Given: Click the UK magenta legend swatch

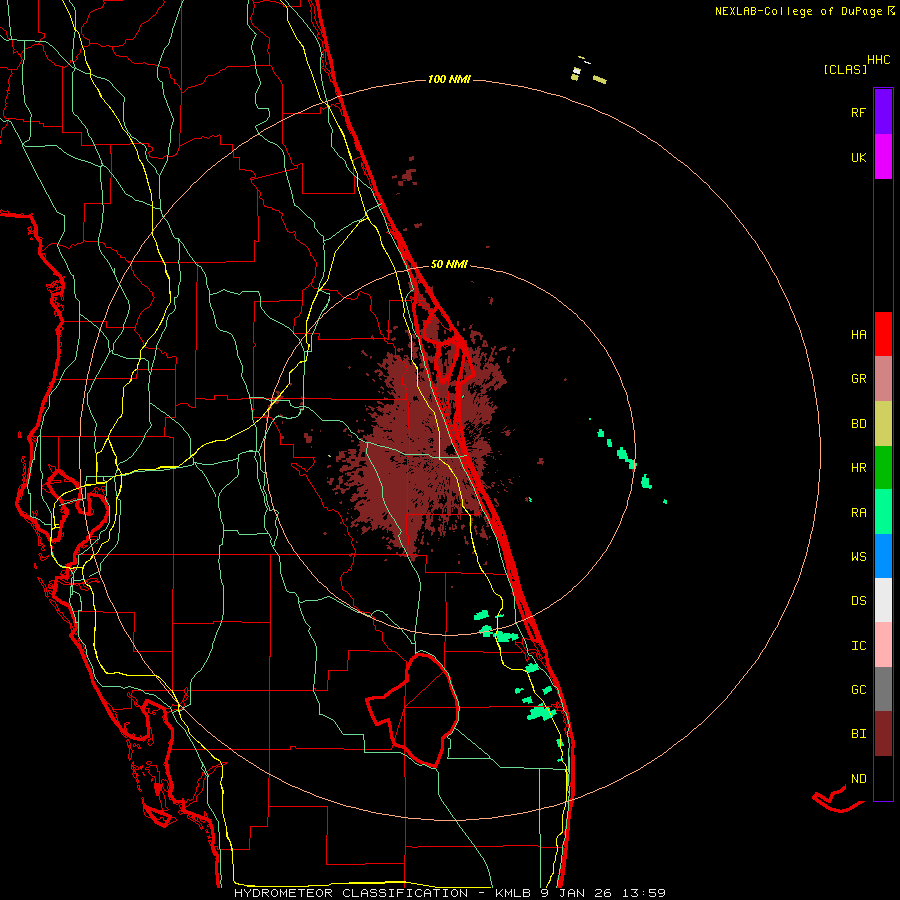Looking at the screenshot, I should click(x=883, y=157).
